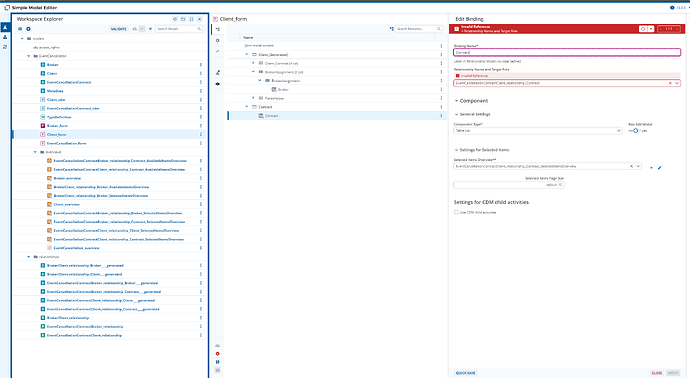
Task: Open the three-dot menu for the selected Contract binding row
Action: [x=441, y=116]
